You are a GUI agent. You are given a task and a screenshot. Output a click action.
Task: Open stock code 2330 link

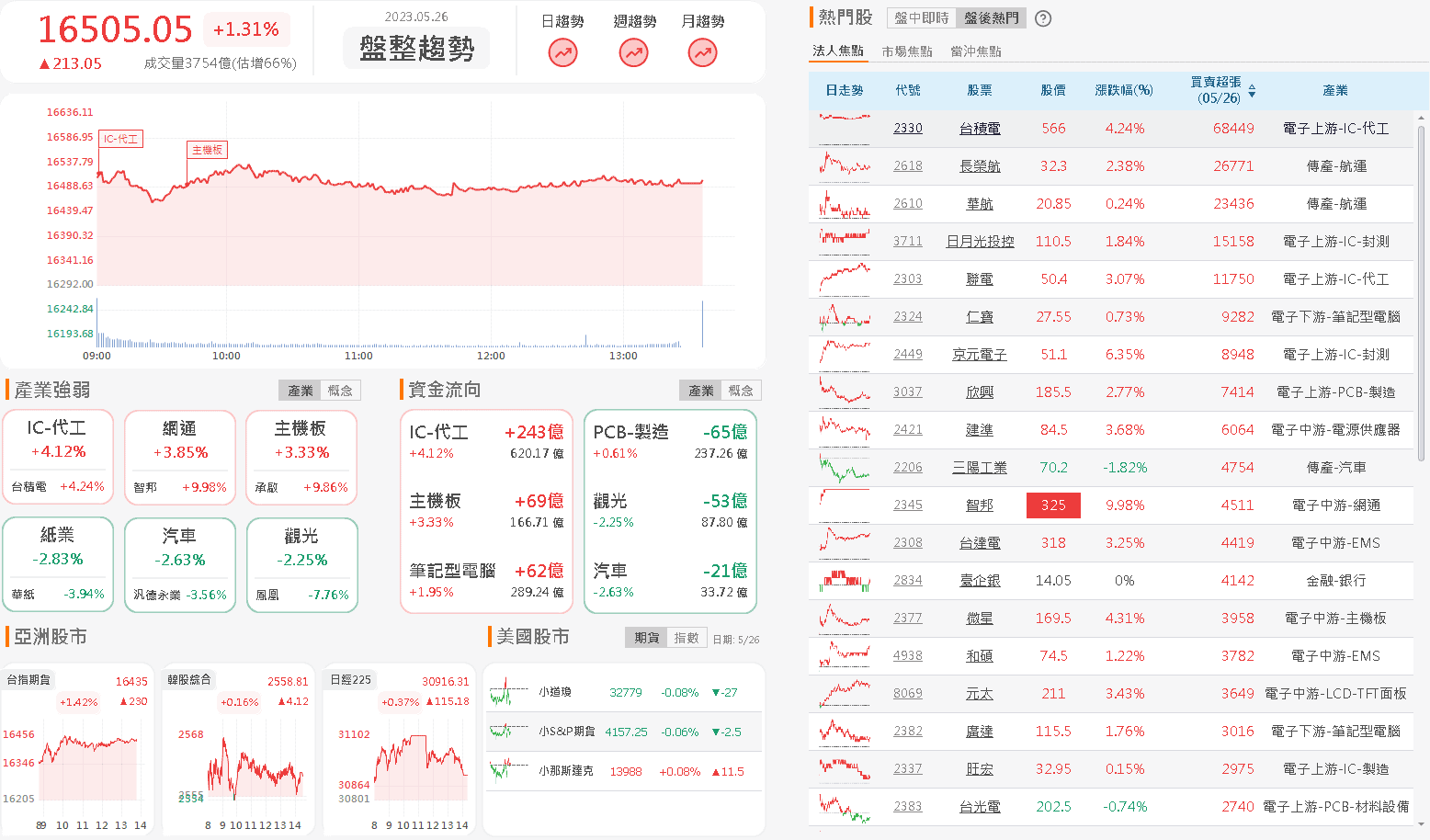tap(908, 129)
